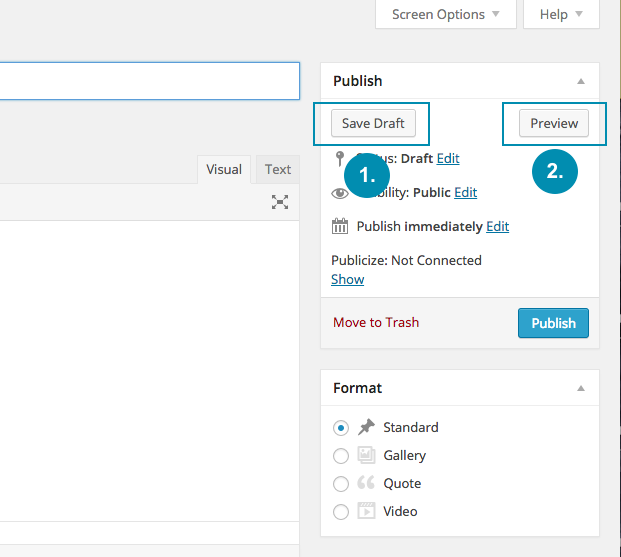Click into the post title field
This screenshot has height=557, width=621.
(x=150, y=81)
